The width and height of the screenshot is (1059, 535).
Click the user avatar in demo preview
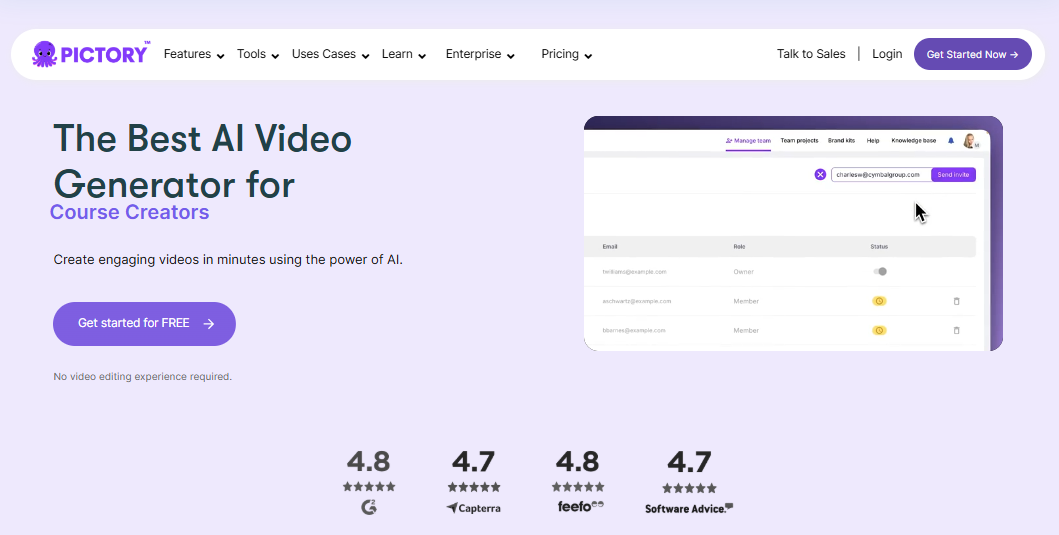pos(970,141)
